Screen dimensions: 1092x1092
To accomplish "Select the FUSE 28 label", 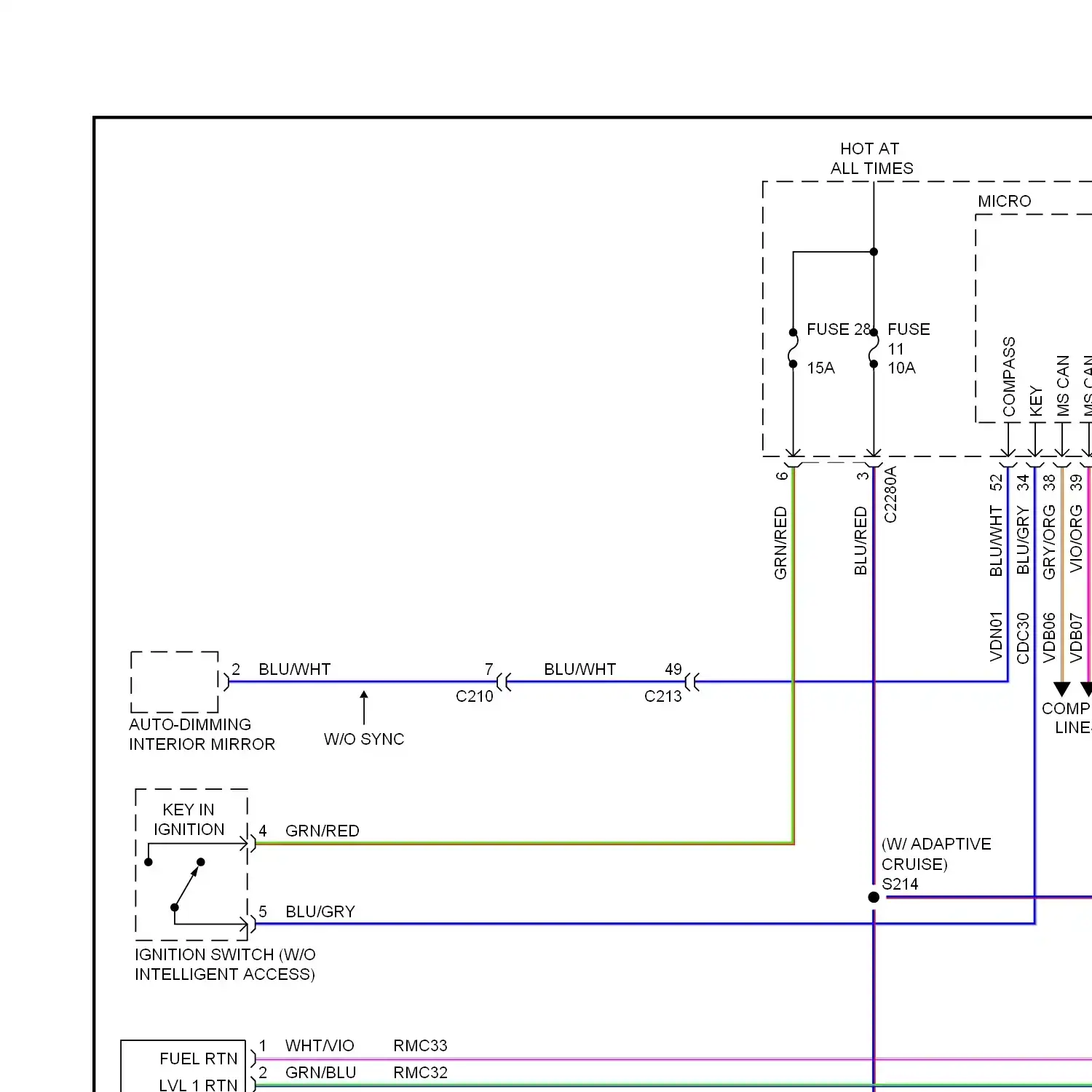I will point(839,329).
